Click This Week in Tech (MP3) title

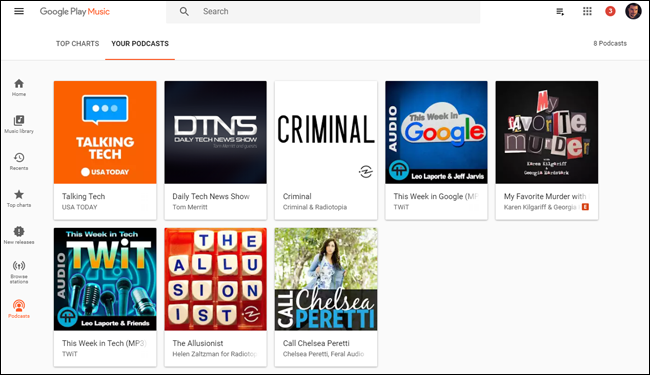point(104,343)
